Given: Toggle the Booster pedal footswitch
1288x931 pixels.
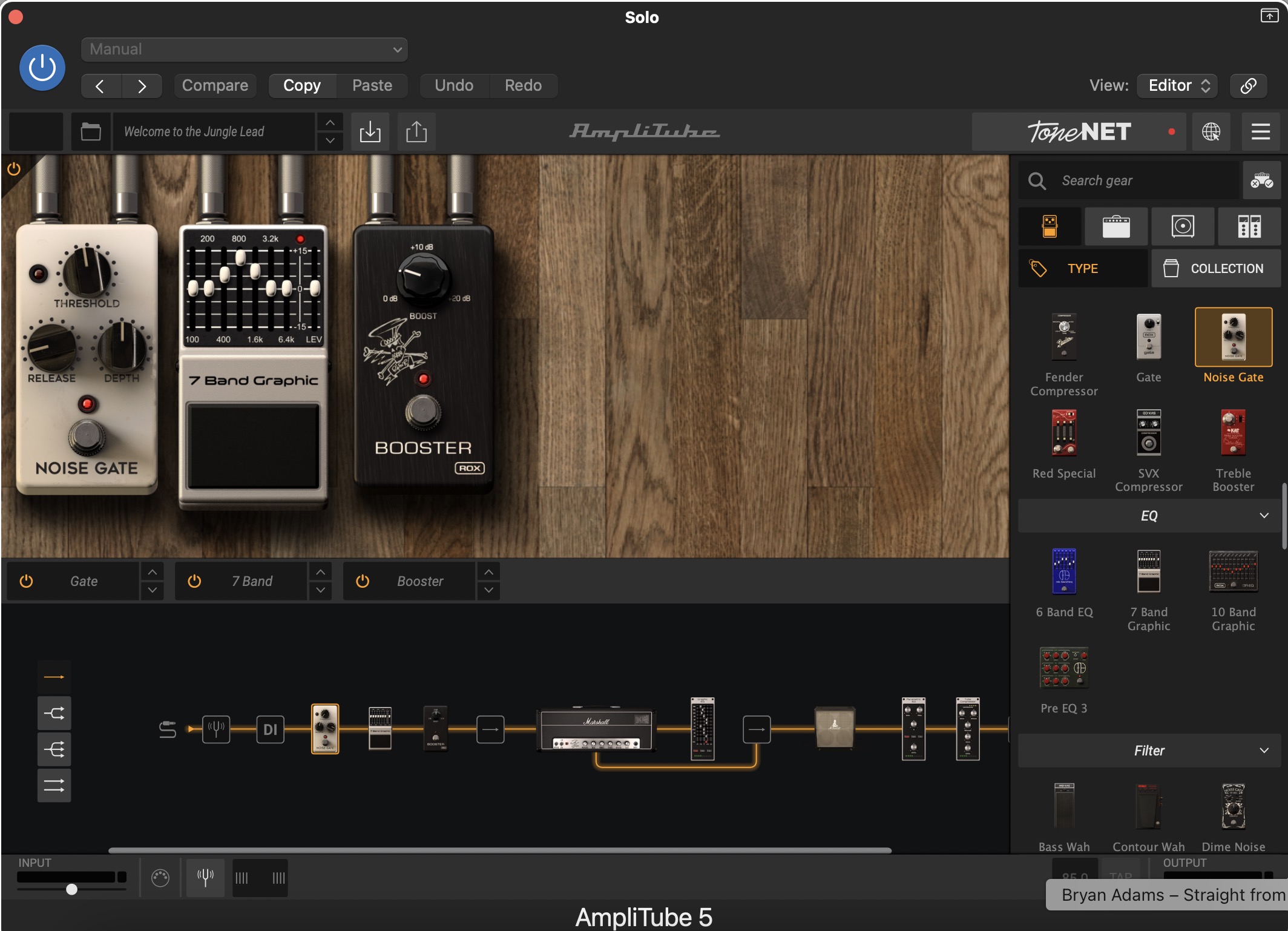Looking at the screenshot, I should pyautogui.click(x=423, y=412).
